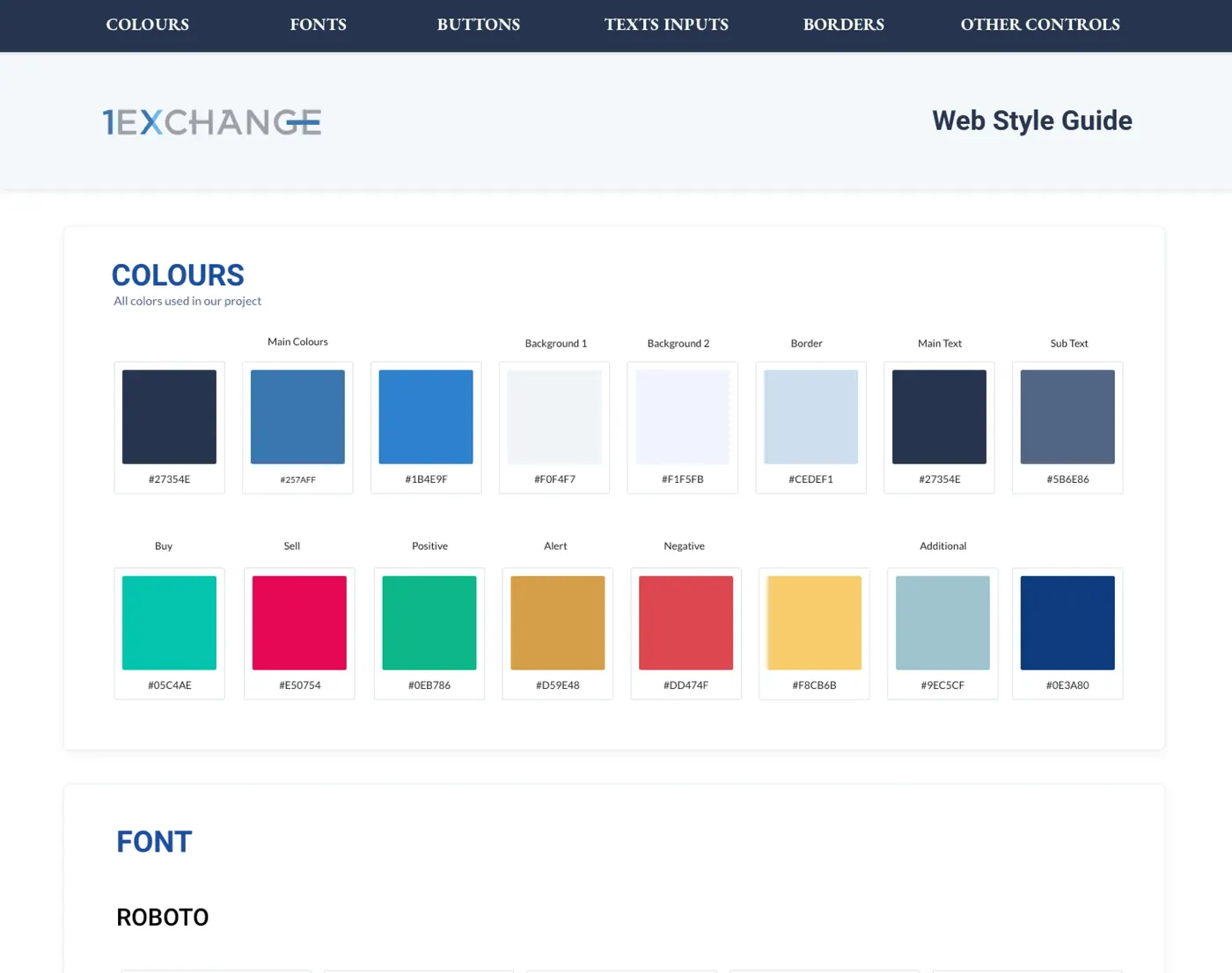Click the Main Text label
Screen dimensions: 1232x973
point(940,343)
